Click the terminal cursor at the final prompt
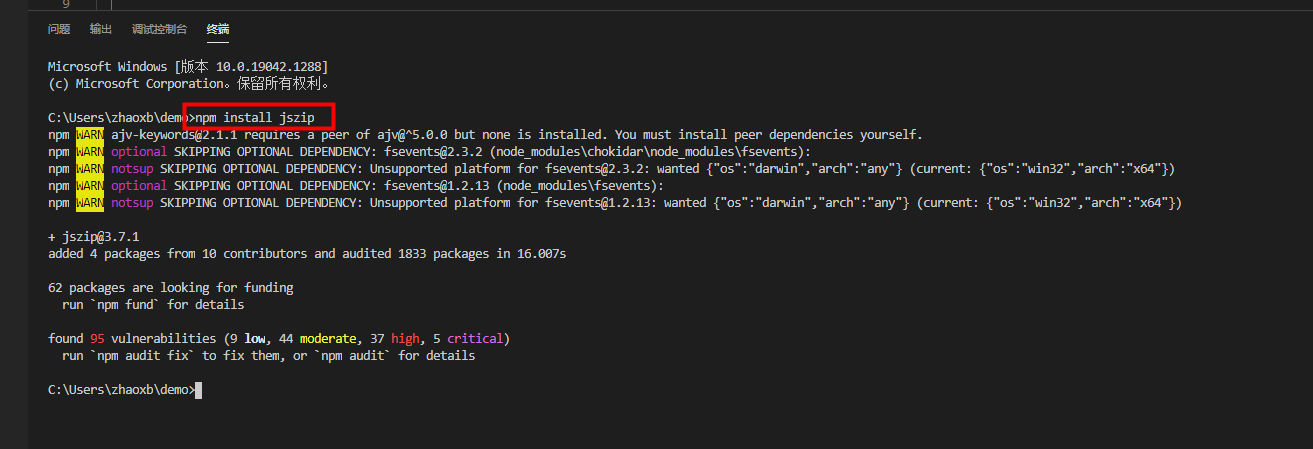Screen dimensions: 1313x449 (199, 390)
